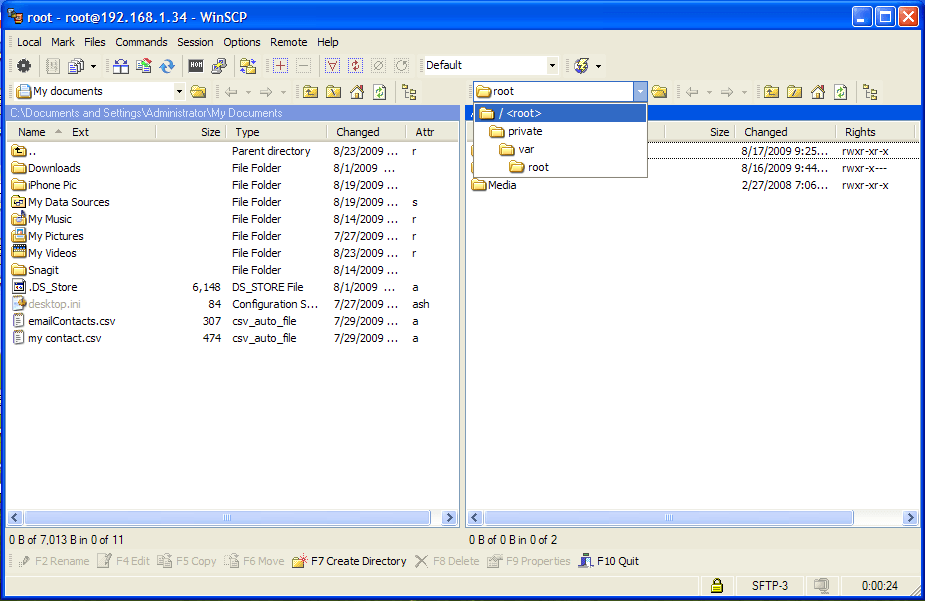The width and height of the screenshot is (925, 601).
Task: Open the Session menu
Action: tap(195, 42)
